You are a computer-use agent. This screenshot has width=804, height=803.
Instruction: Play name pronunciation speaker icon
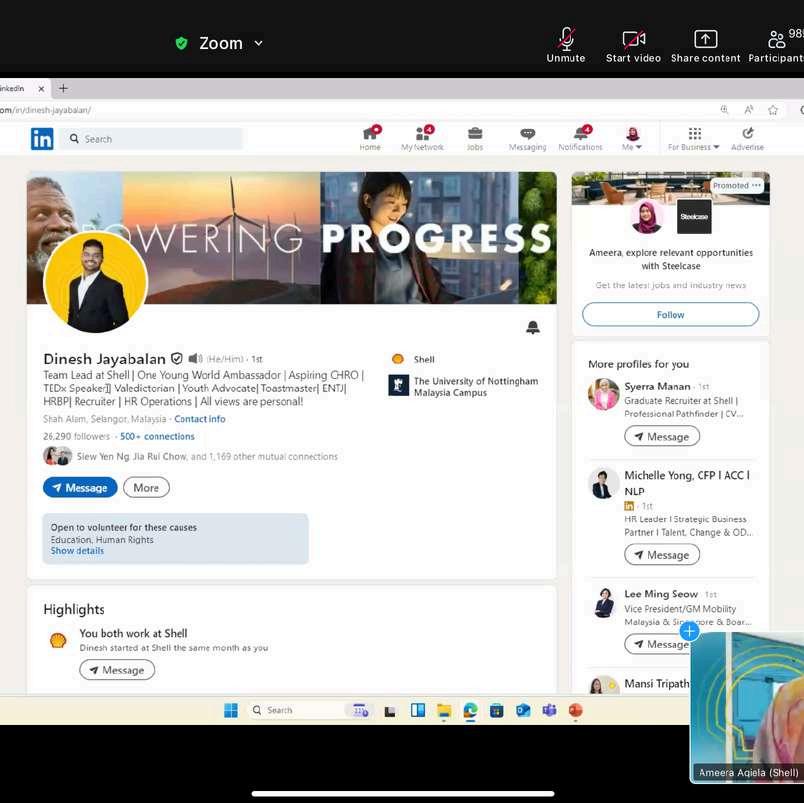coord(195,358)
